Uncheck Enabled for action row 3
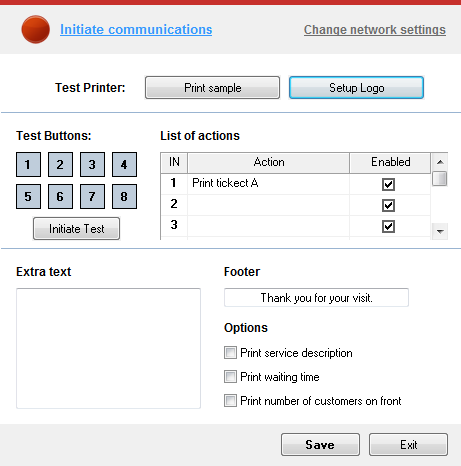Viewport: 461px width, 466px height. tap(388, 227)
